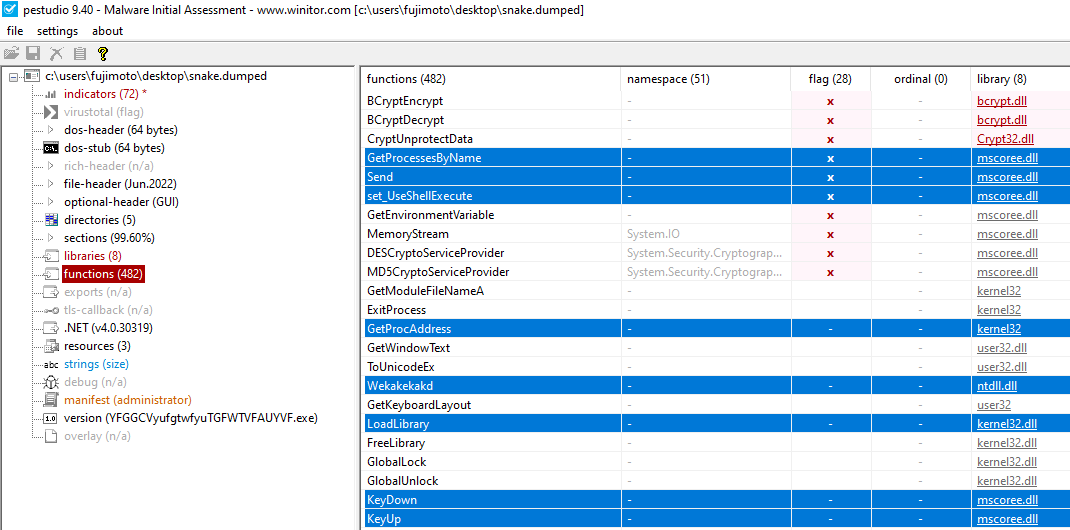The height and width of the screenshot is (530, 1070).
Task: Select the GetWindowText function row
Action: [408, 348]
